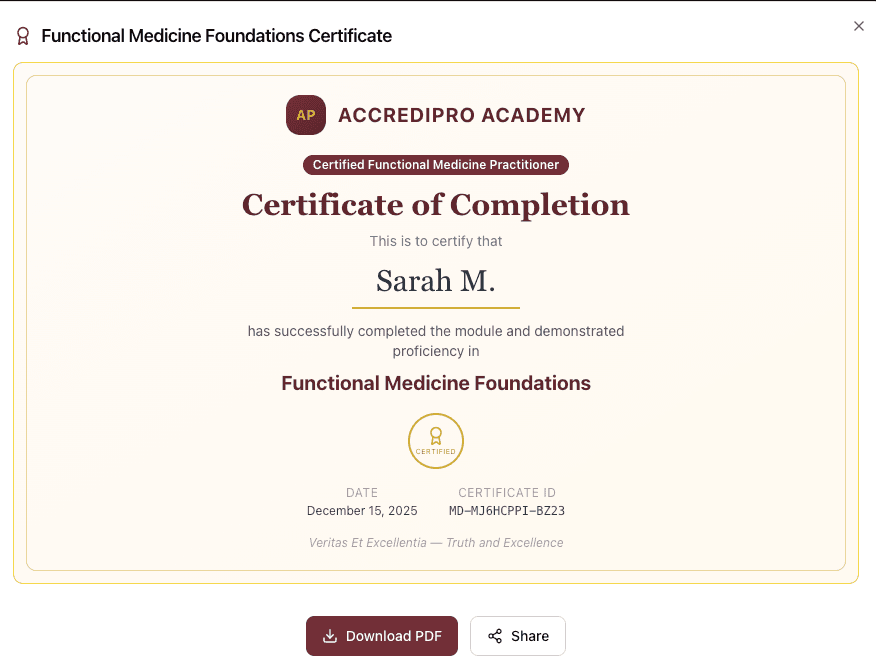This screenshot has width=876, height=672.
Task: Click the Download PDF button
Action: click(x=381, y=635)
